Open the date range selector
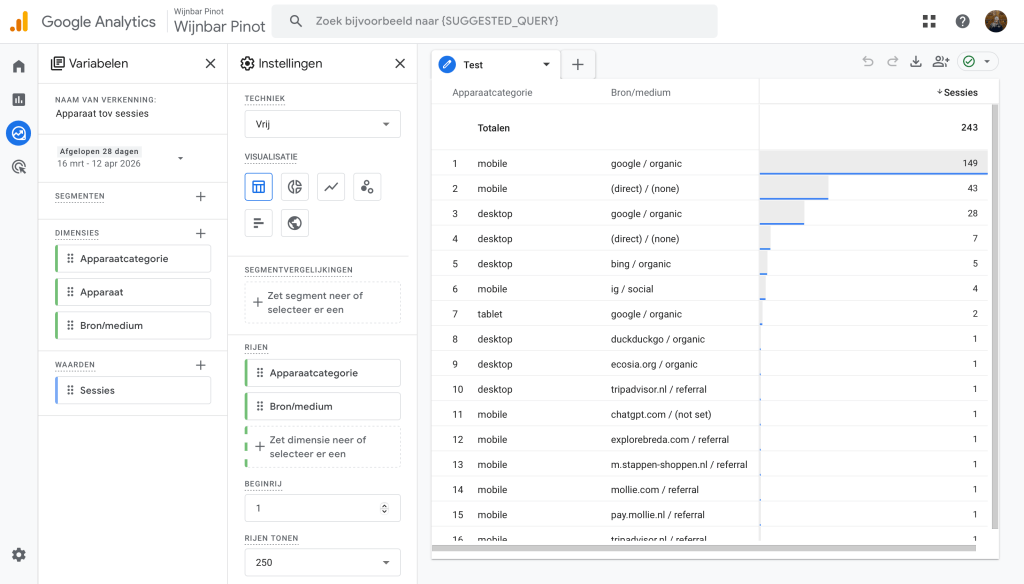This screenshot has height=584, width=1024. point(120,157)
